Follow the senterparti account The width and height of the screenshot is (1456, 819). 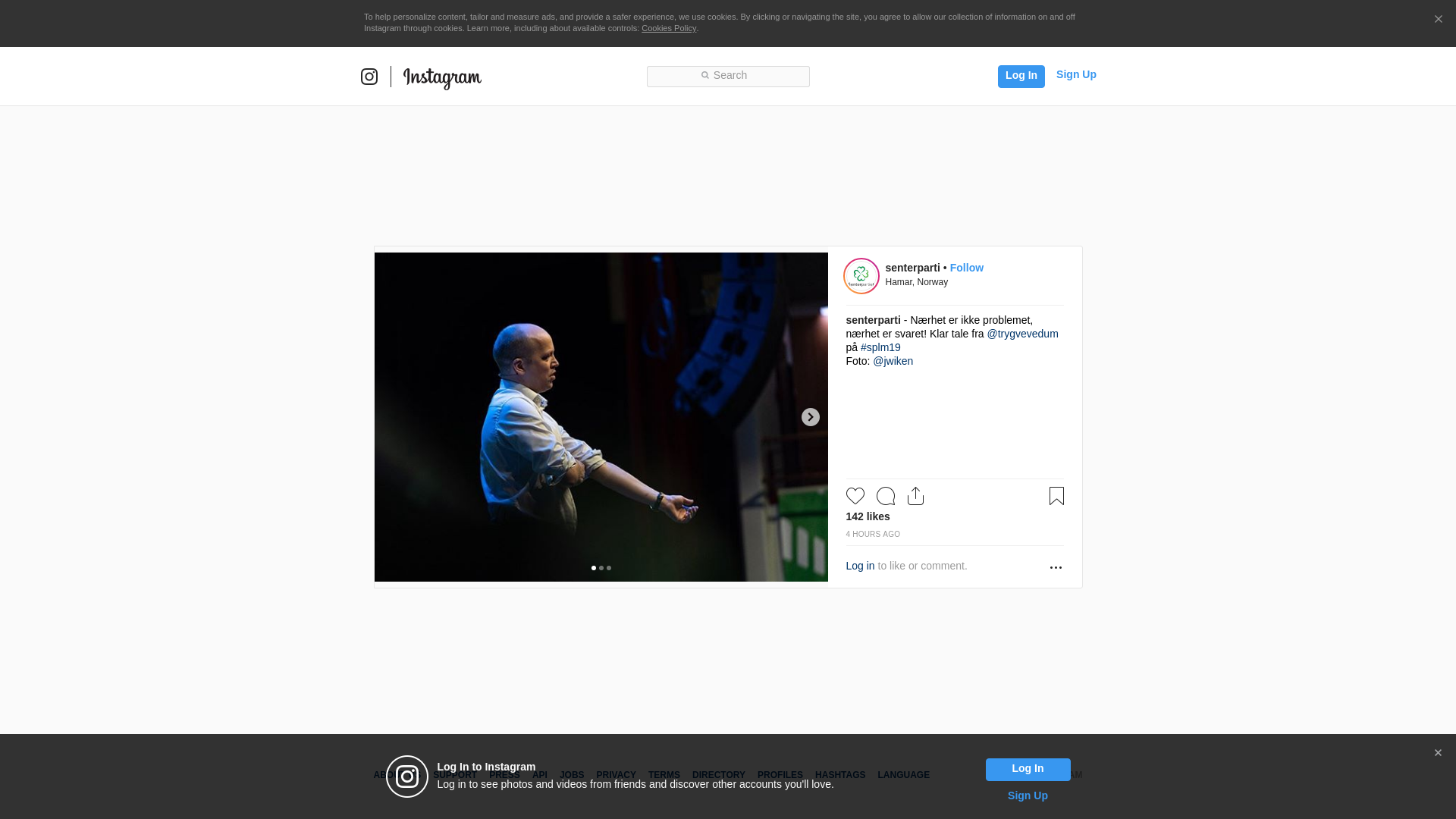[x=966, y=268]
